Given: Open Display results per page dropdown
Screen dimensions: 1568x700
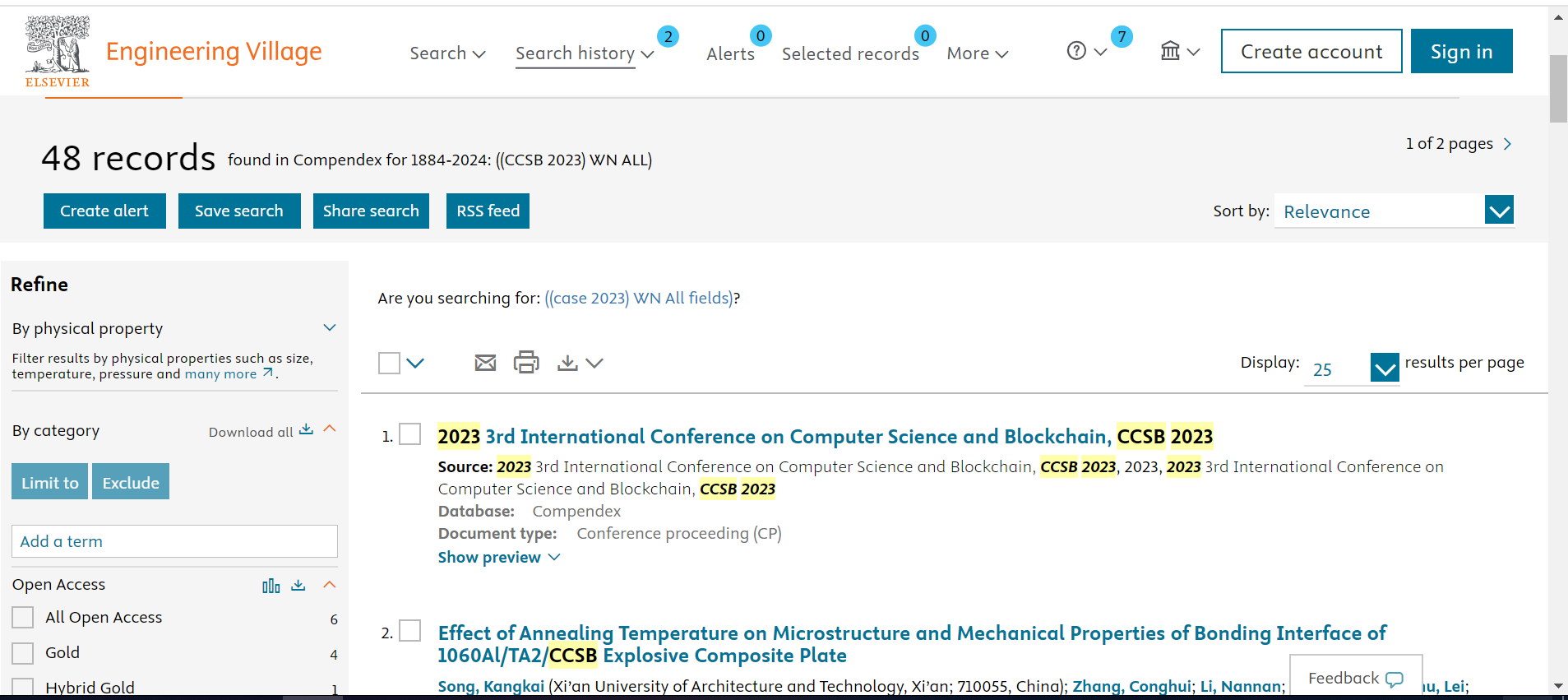Looking at the screenshot, I should click(x=1352, y=368).
